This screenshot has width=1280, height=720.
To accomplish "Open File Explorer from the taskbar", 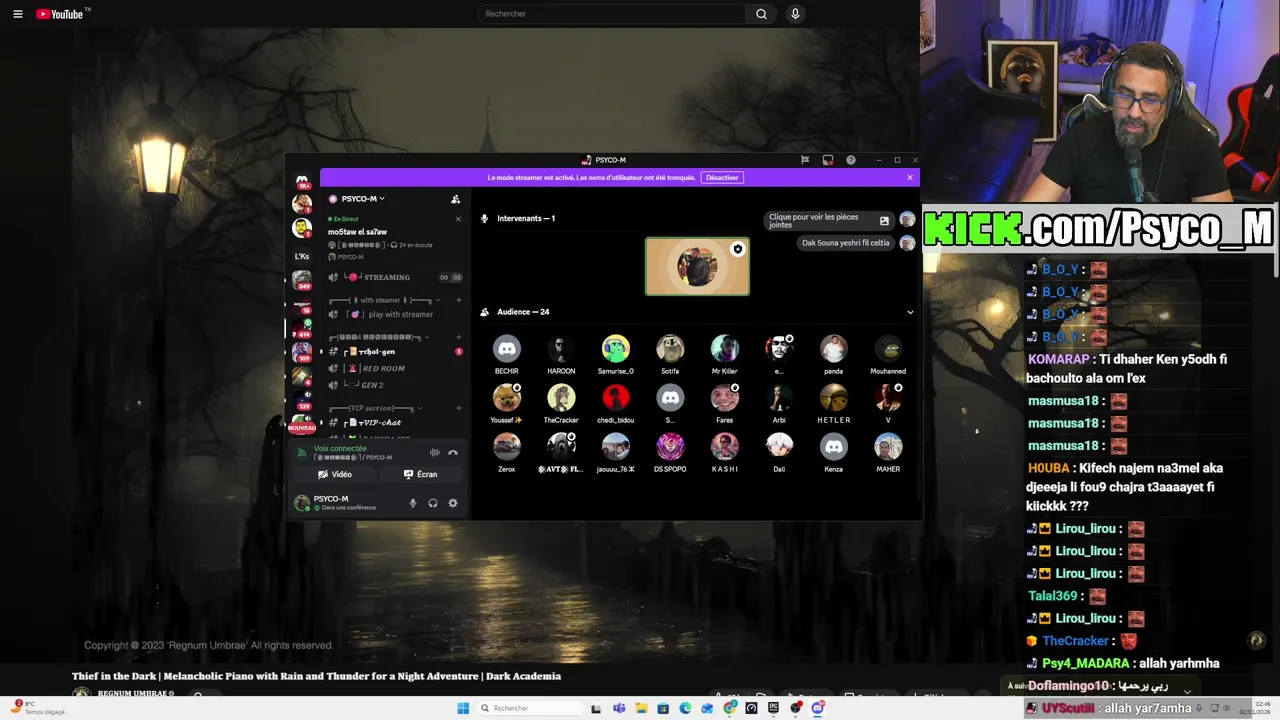I will pyautogui.click(x=641, y=708).
